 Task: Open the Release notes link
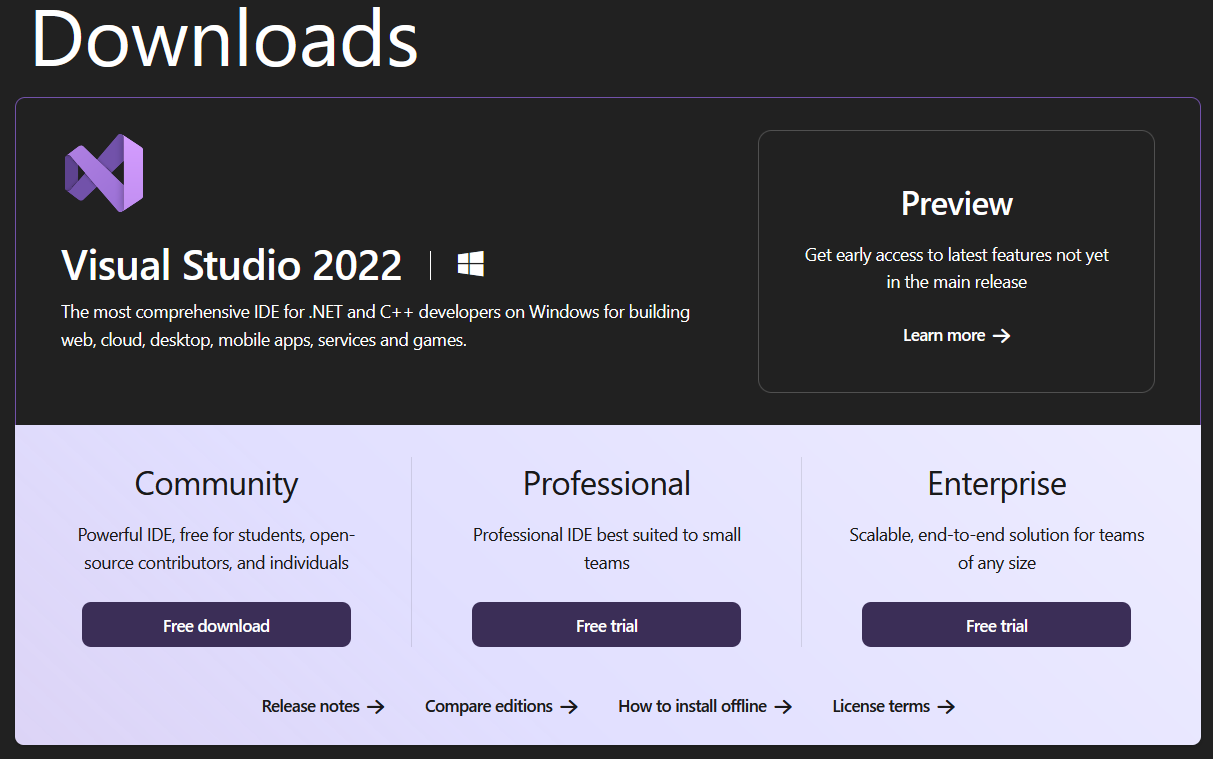(310, 706)
